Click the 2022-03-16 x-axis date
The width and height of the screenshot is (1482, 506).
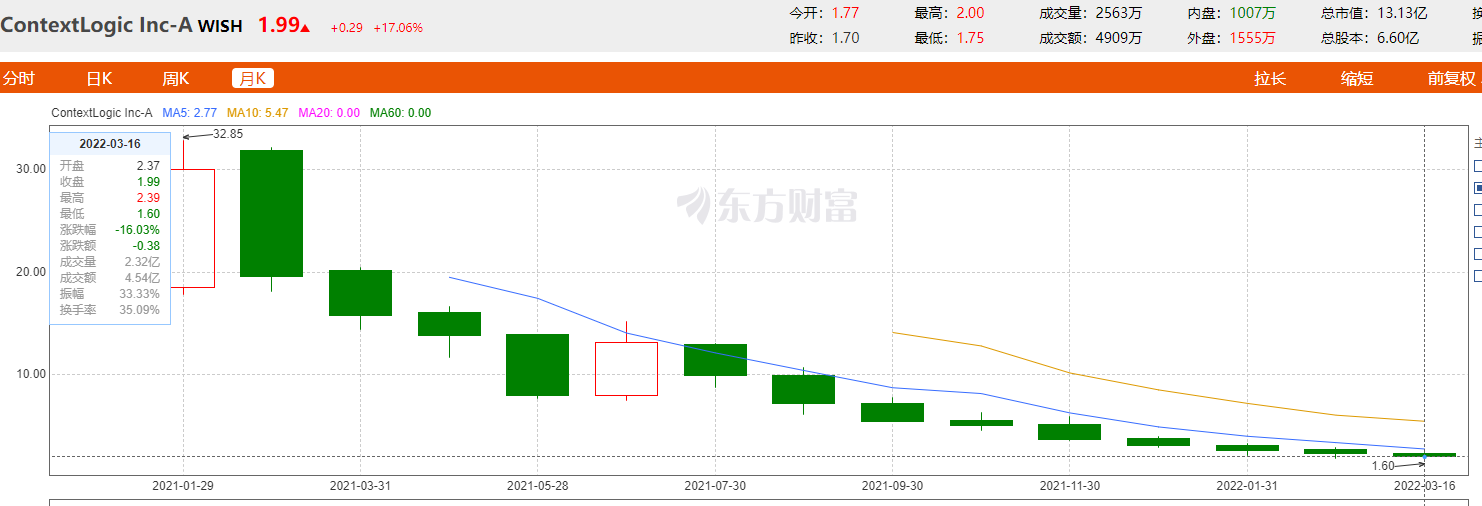coord(1425,486)
